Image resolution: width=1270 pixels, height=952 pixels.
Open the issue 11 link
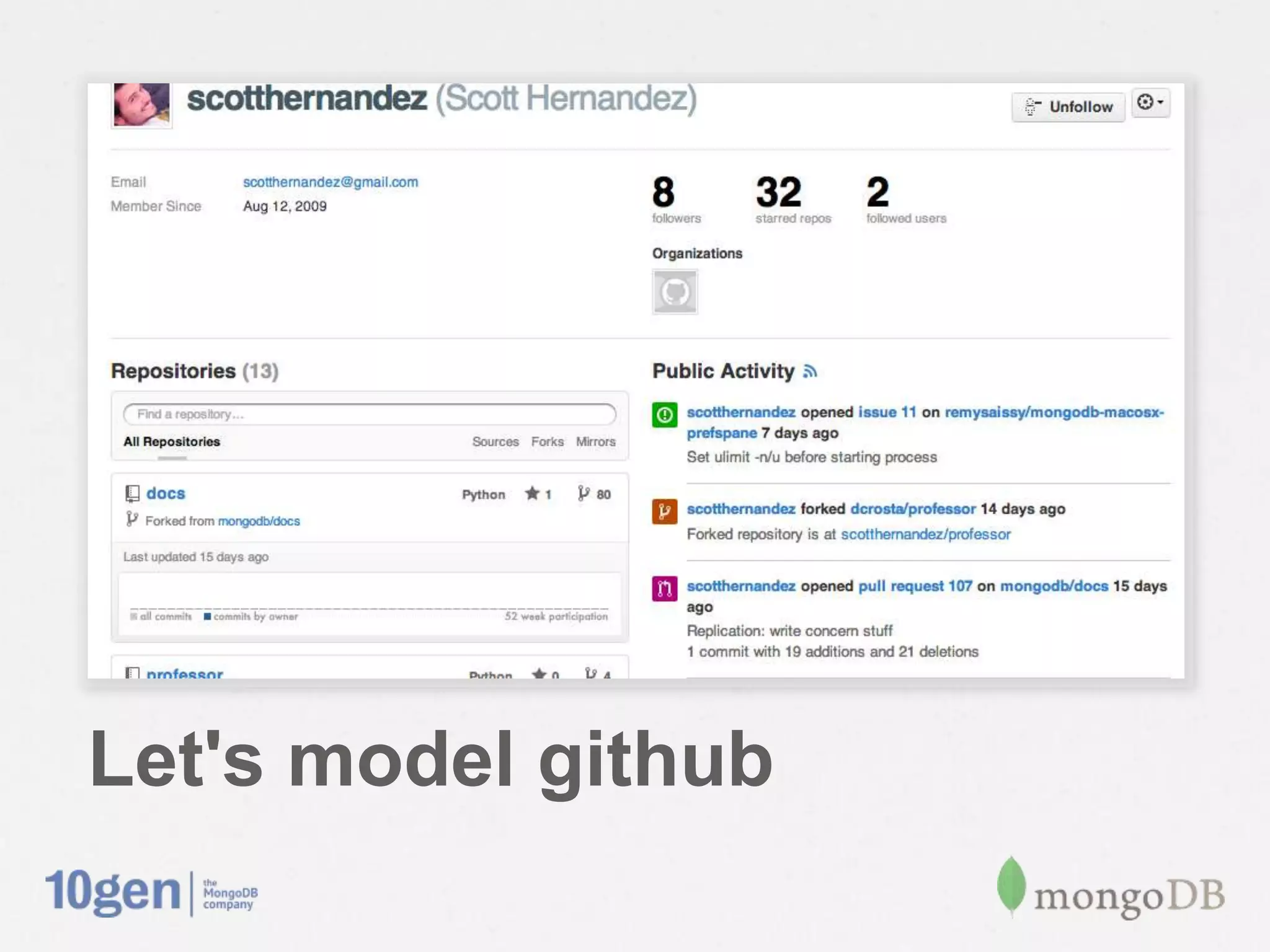[x=887, y=412]
